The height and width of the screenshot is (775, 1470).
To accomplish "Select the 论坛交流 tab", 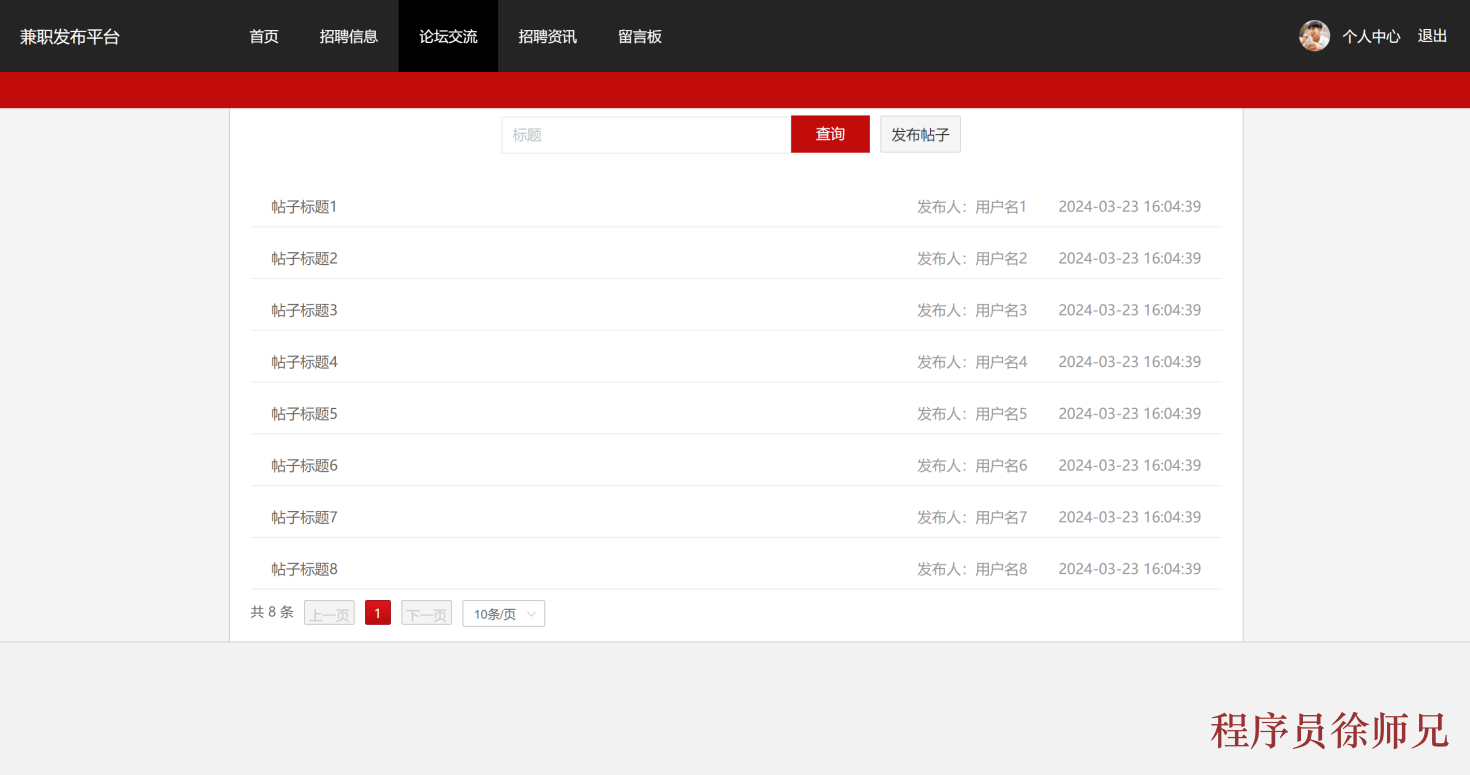I will 447,36.
